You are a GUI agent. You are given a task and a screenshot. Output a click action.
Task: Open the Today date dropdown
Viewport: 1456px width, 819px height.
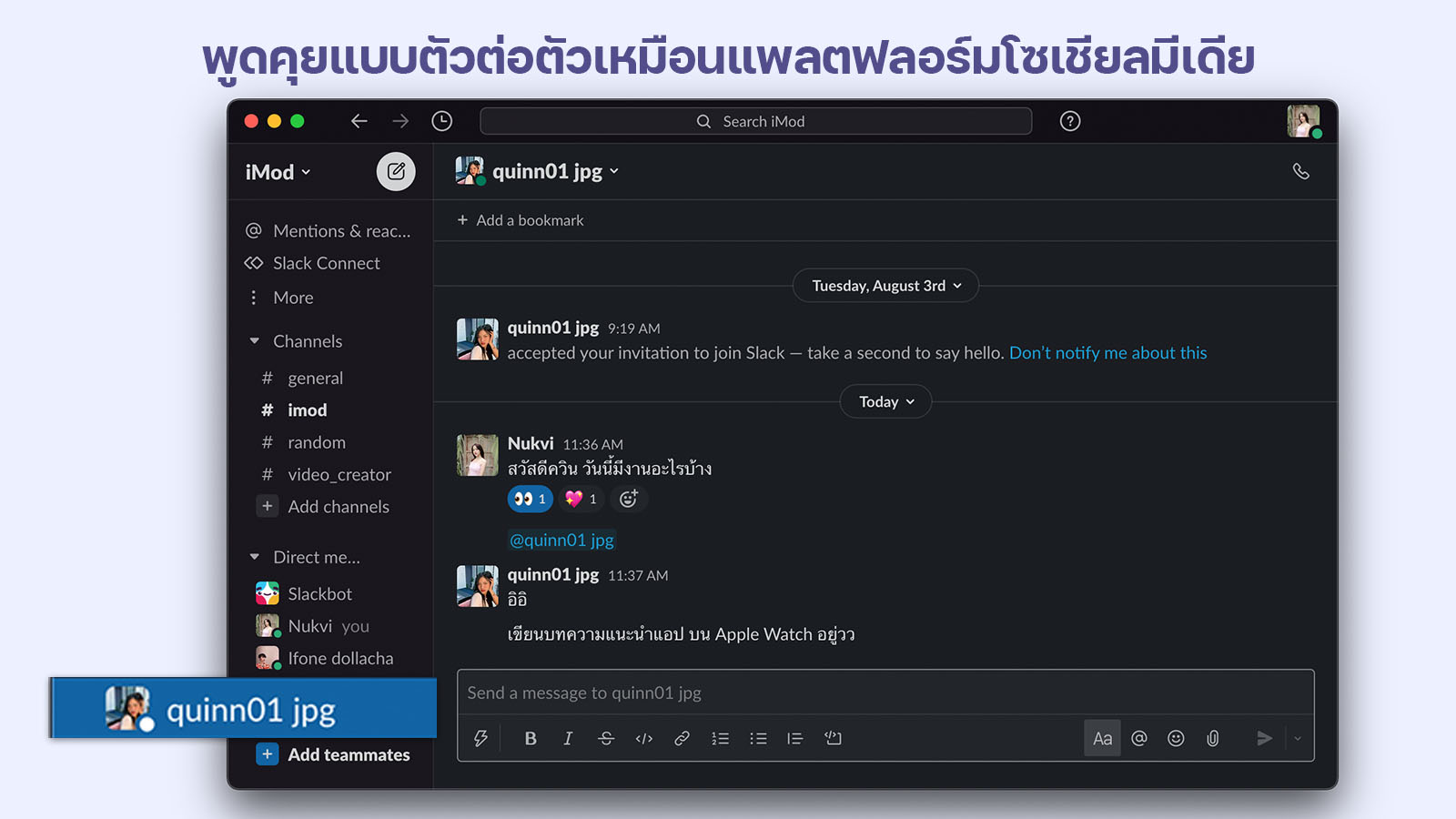click(885, 401)
